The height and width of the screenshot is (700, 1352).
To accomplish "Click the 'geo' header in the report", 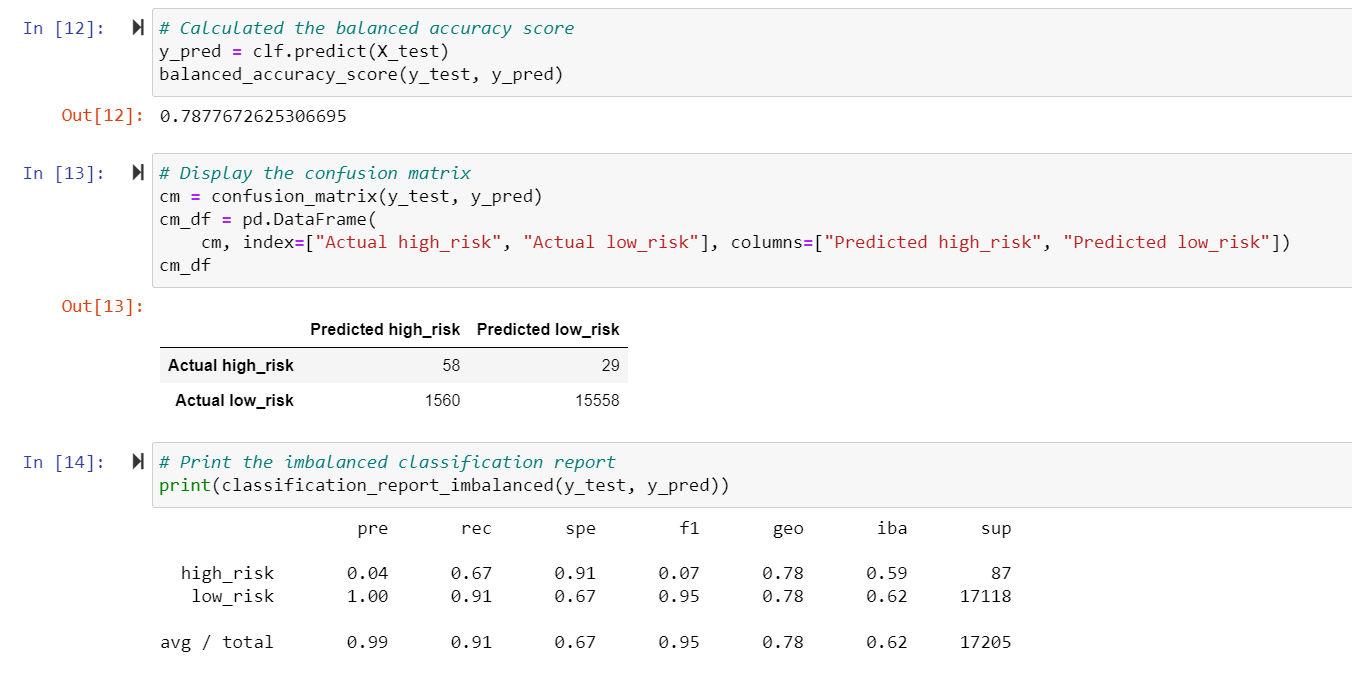I will tap(789, 528).
